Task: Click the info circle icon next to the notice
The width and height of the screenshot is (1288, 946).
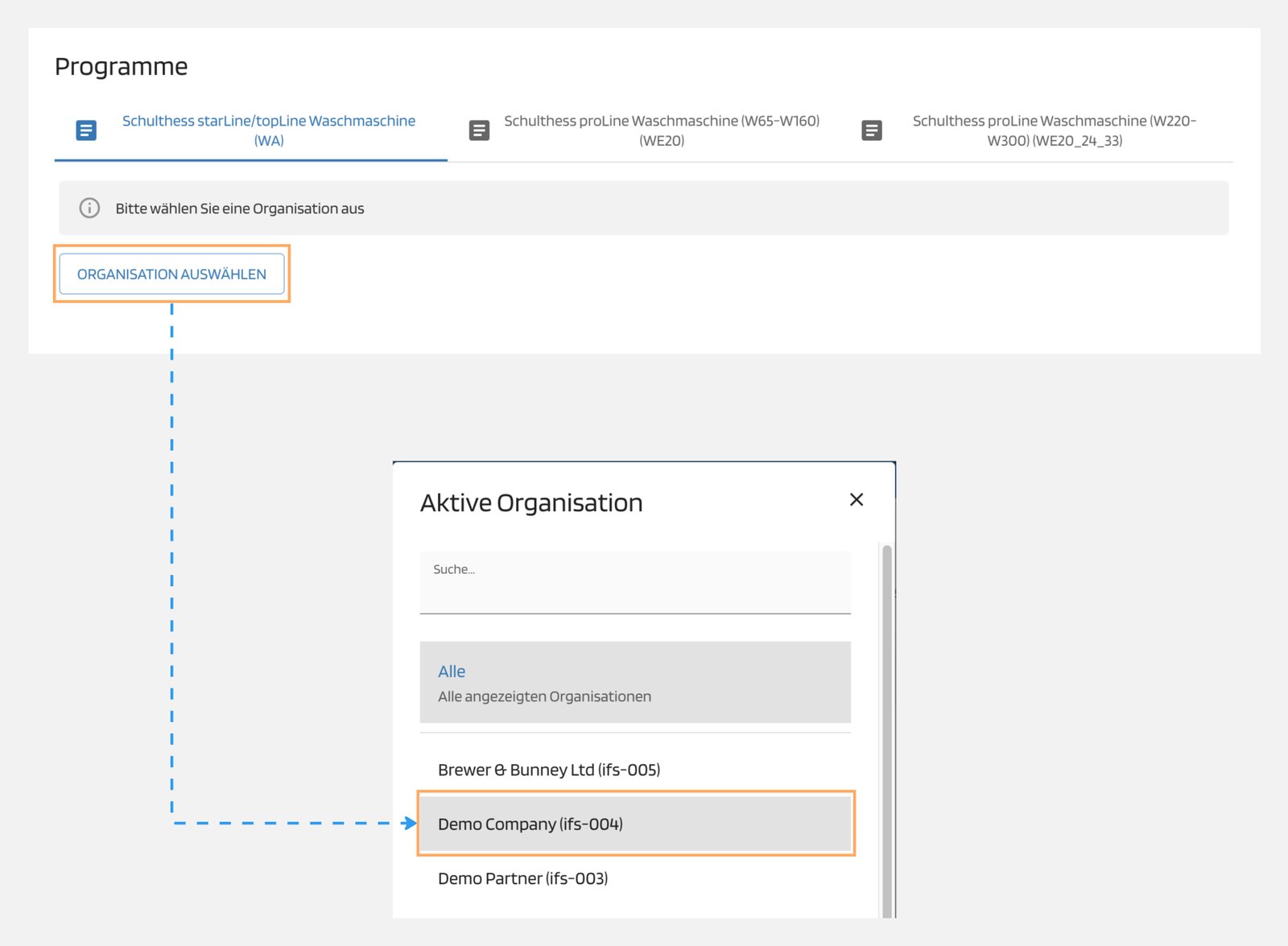Action: [89, 208]
